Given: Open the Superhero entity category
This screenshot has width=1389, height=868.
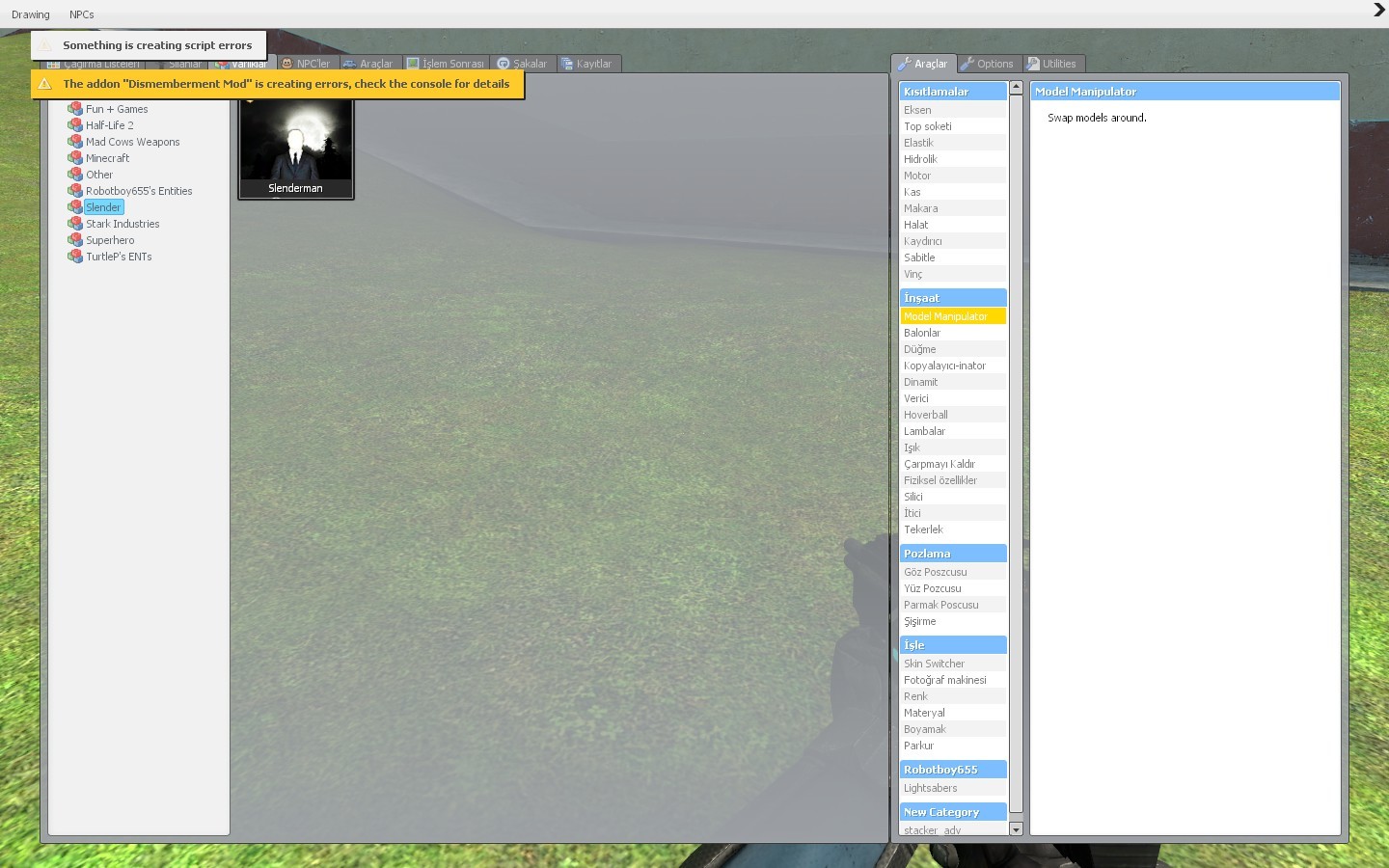Looking at the screenshot, I should 110,240.
